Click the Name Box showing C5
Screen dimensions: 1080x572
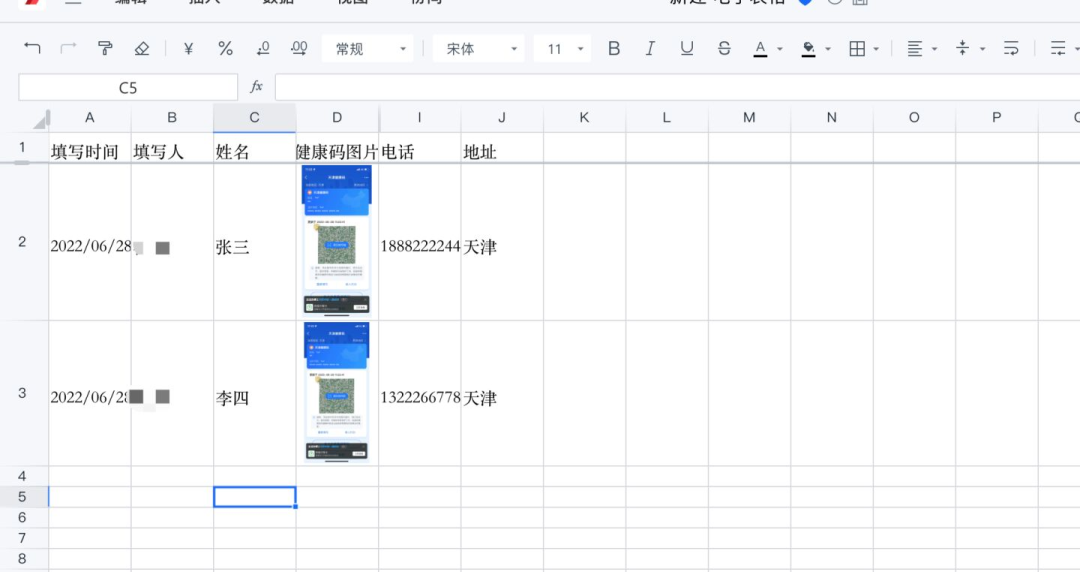coord(128,88)
